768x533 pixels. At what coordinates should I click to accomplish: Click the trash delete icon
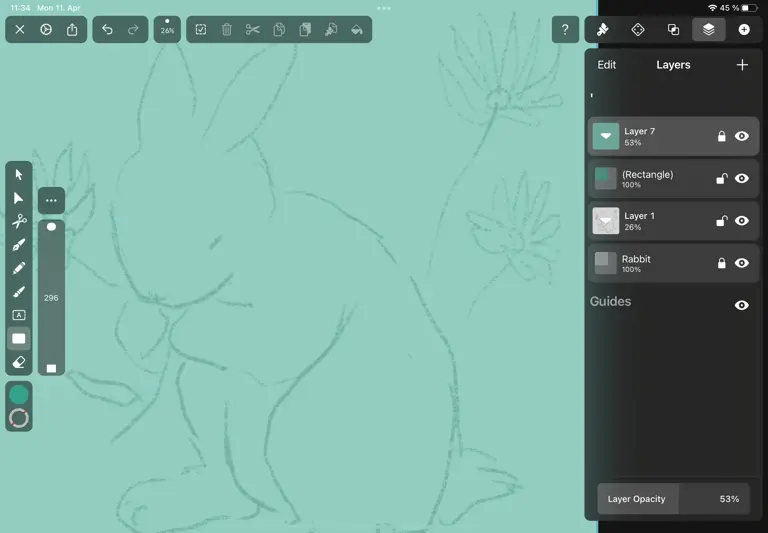227,30
